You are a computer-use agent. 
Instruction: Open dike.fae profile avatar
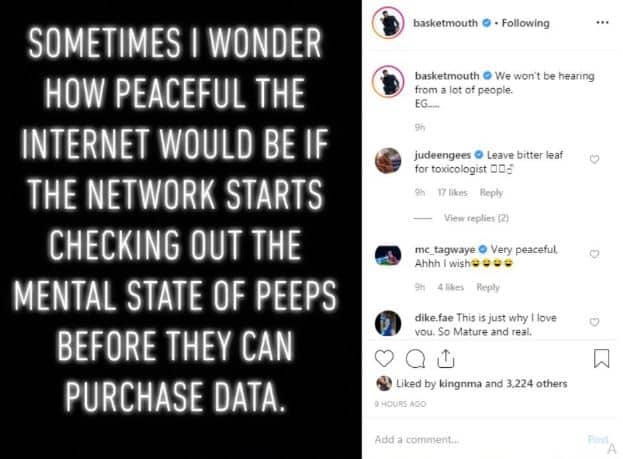pyautogui.click(x=388, y=323)
